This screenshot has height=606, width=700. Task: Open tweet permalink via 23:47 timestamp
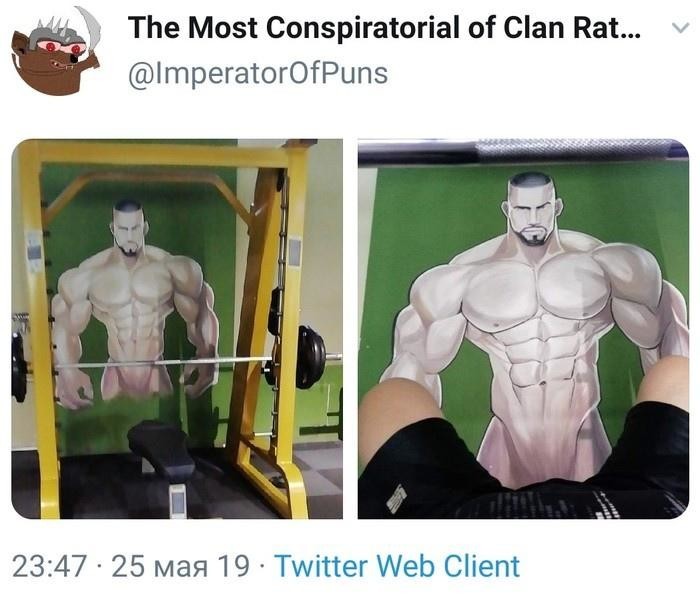coord(49,566)
